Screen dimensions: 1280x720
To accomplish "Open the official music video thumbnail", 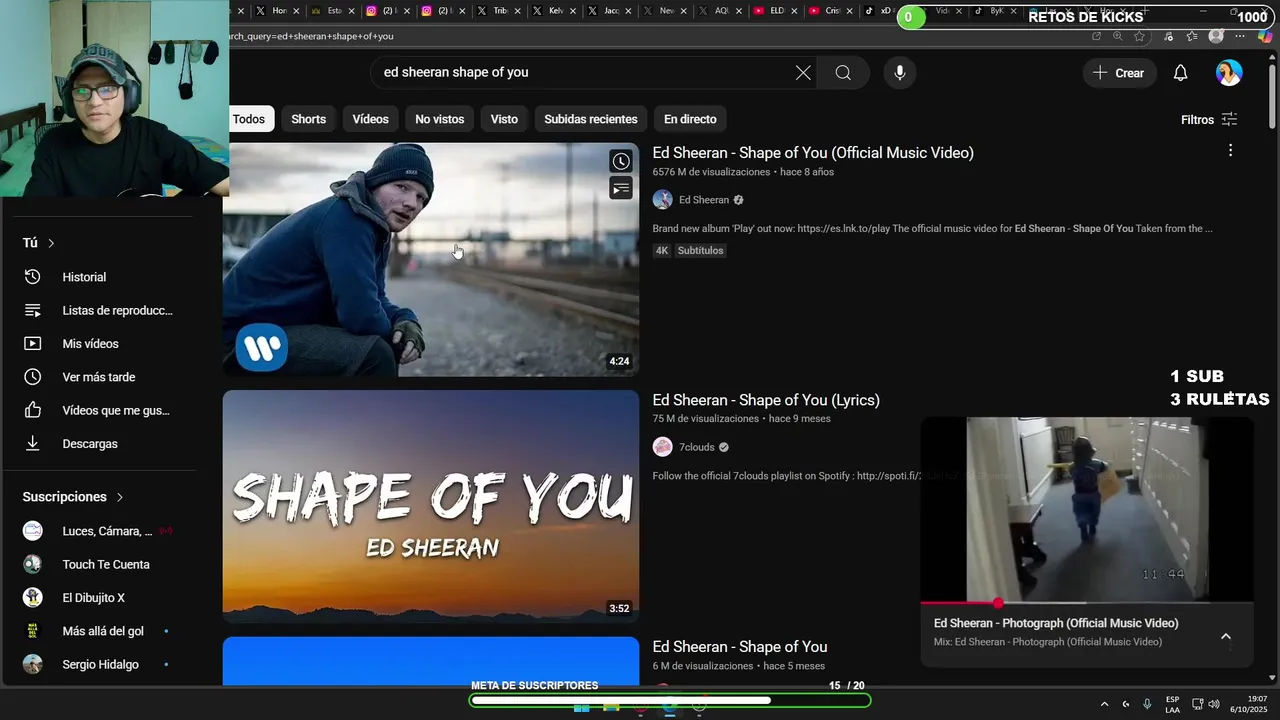I will 430,260.
